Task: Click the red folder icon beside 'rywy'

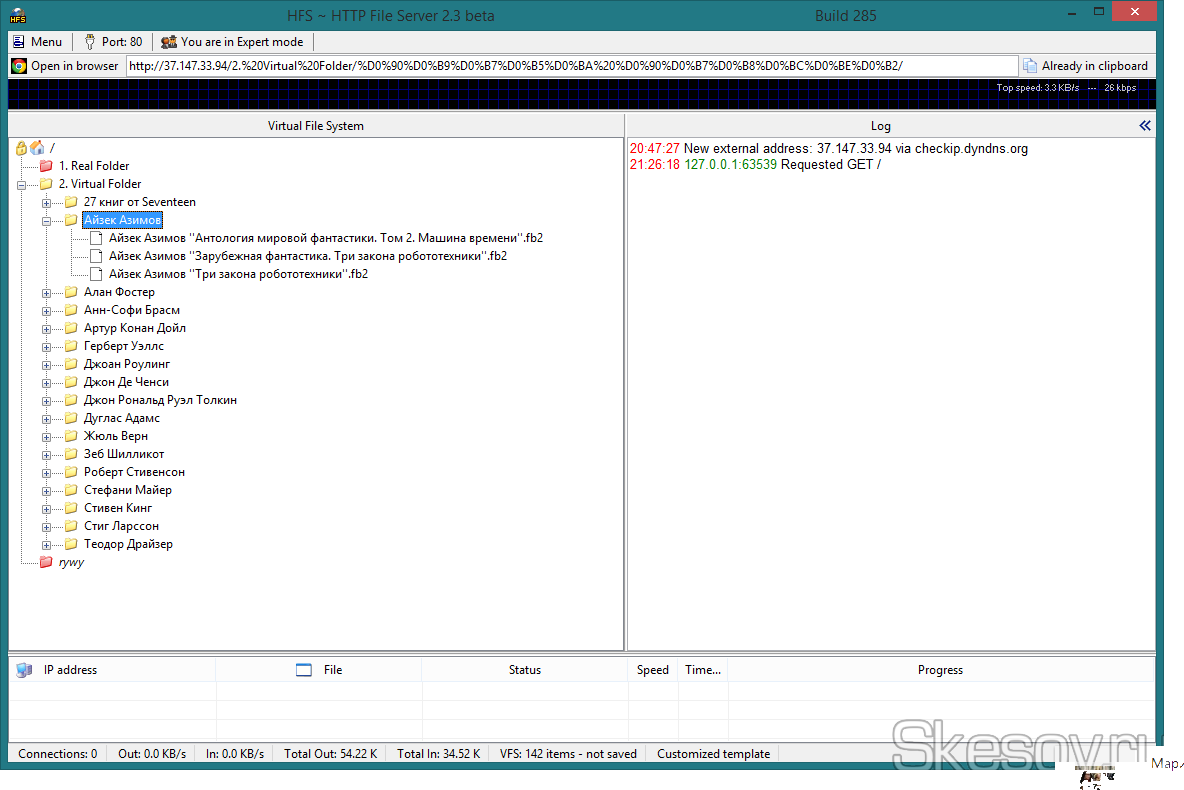Action: tap(46, 562)
